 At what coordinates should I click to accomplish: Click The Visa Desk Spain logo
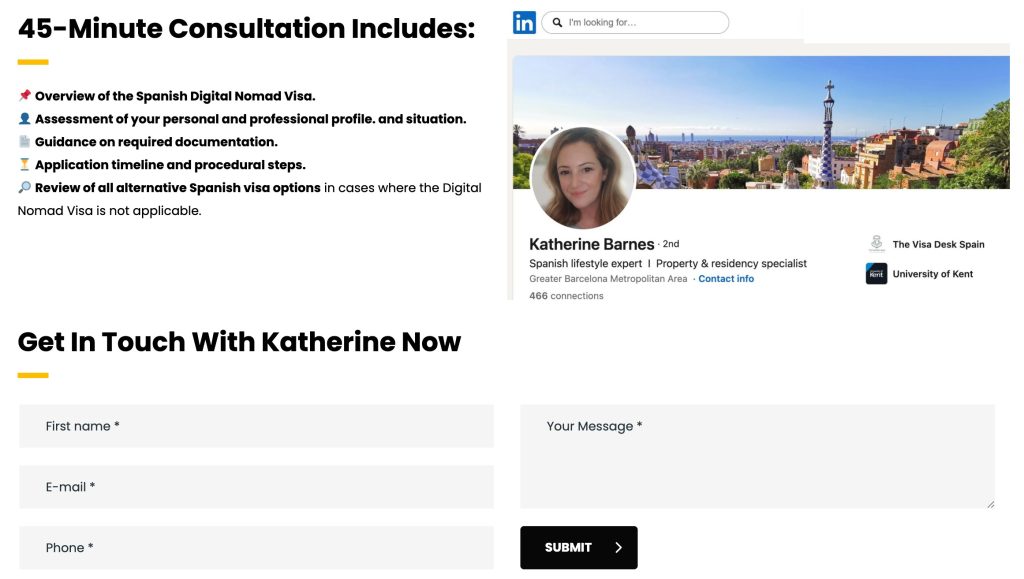(x=876, y=244)
